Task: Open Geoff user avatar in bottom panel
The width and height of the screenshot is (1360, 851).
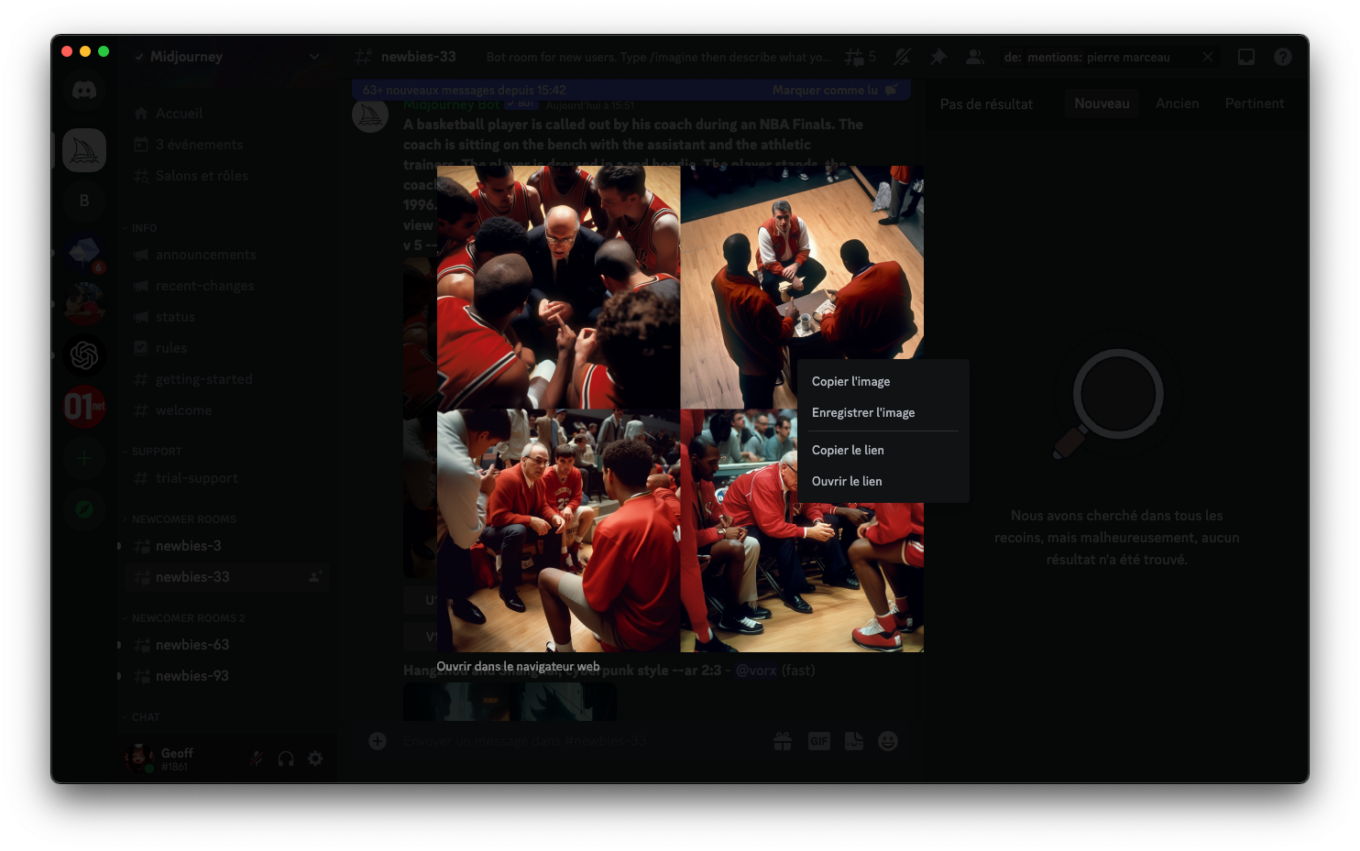Action: coord(138,759)
